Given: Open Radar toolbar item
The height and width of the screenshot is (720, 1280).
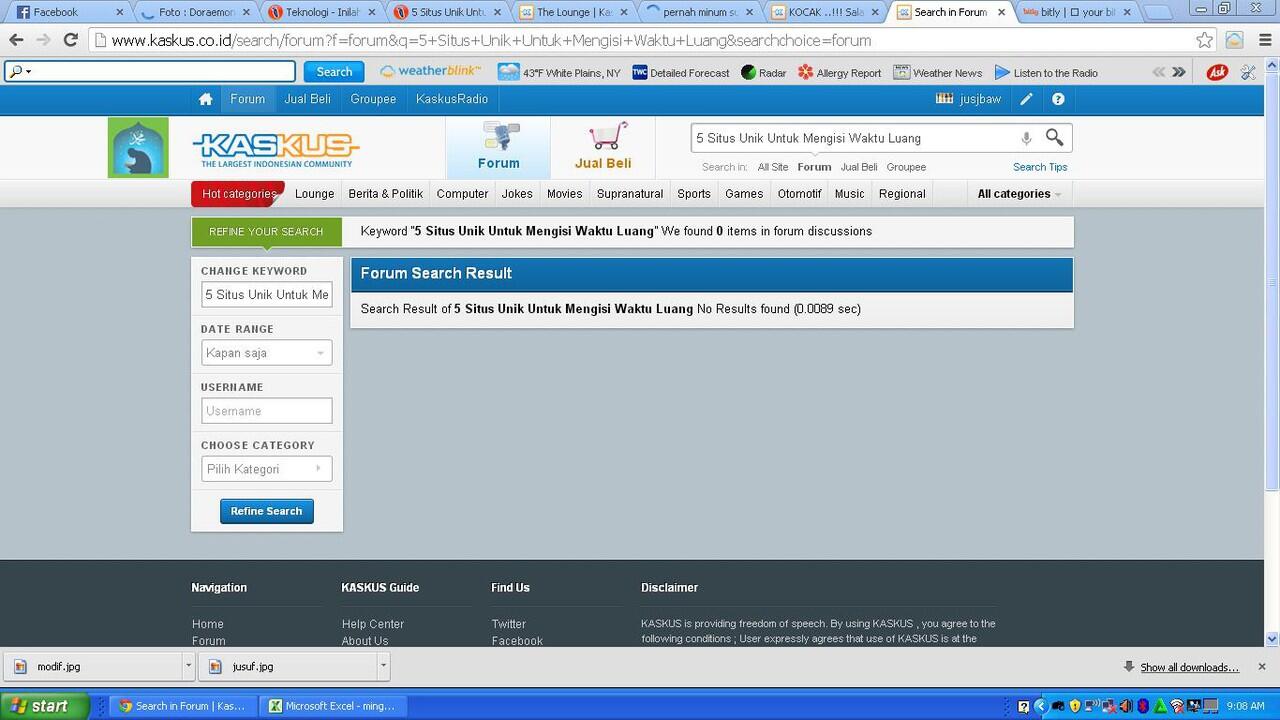Looking at the screenshot, I should [764, 72].
